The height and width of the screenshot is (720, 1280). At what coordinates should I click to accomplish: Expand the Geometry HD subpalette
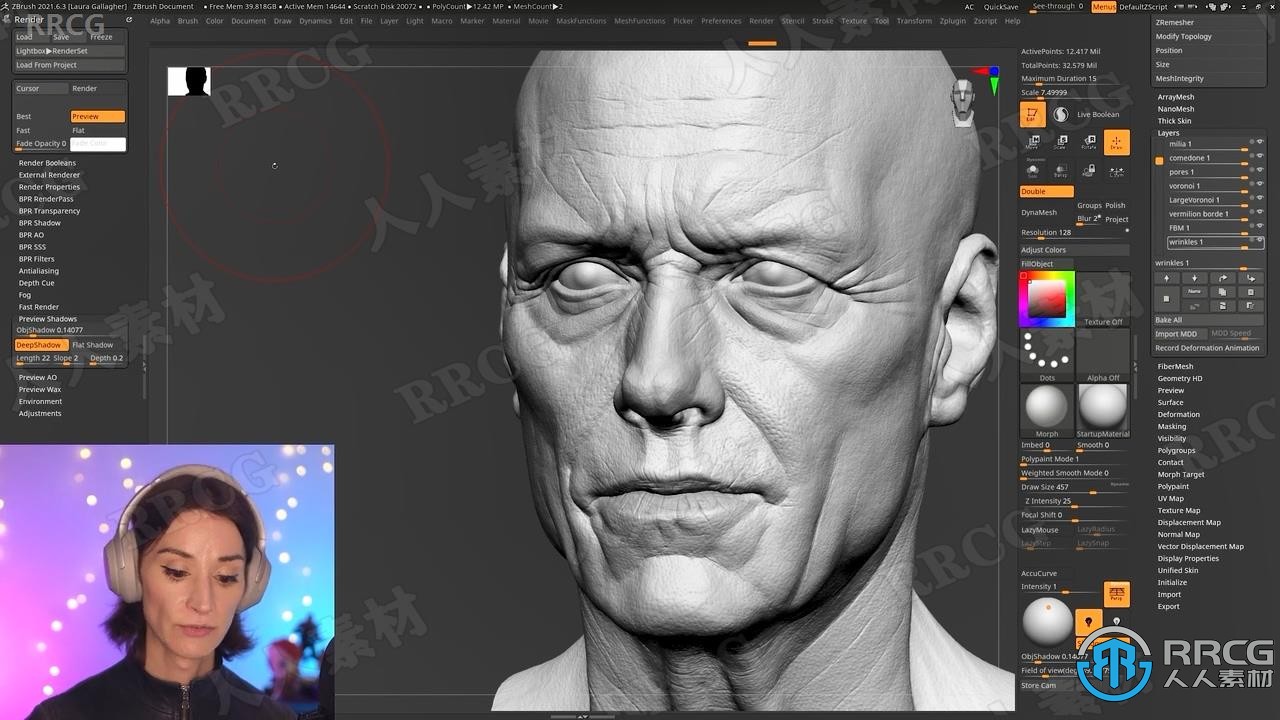[1180, 379]
